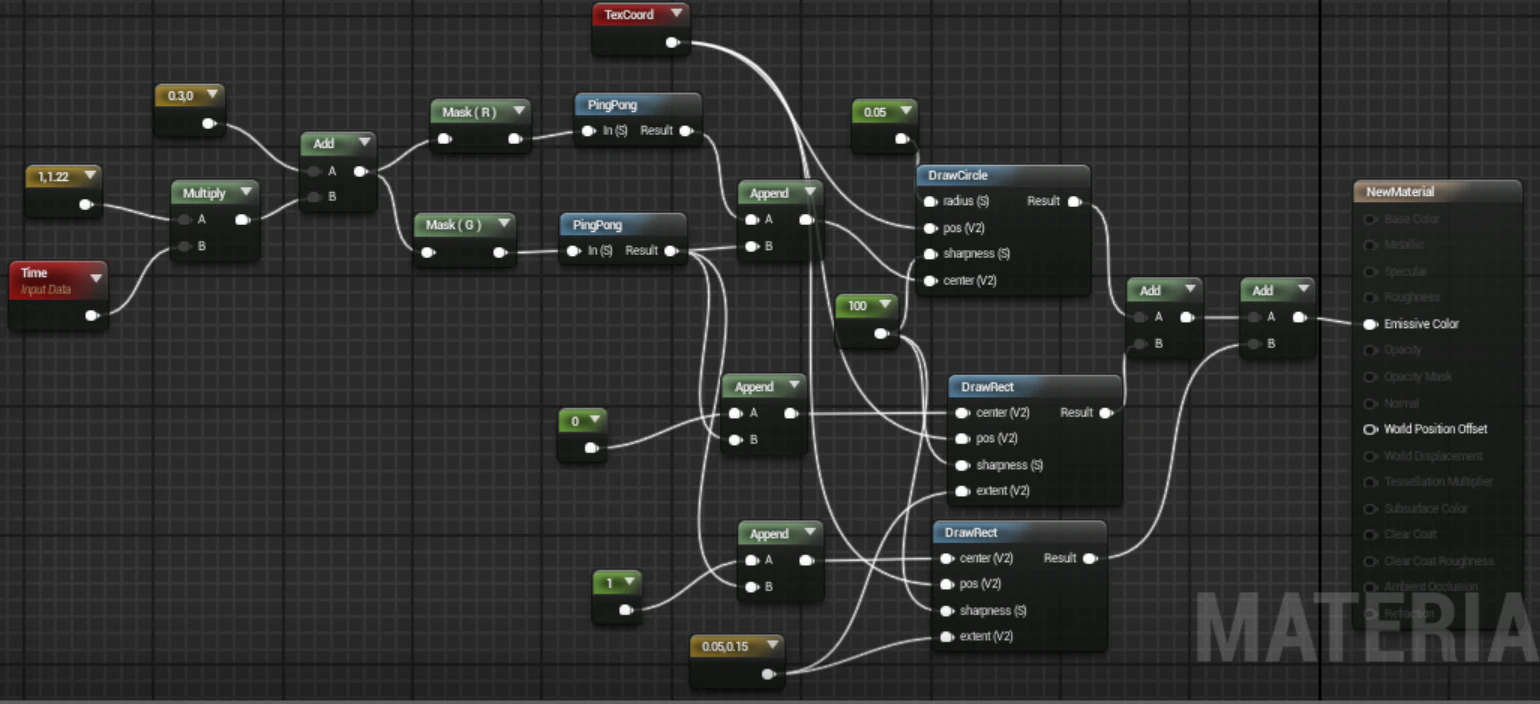
Task: Click the Time node's output pin
Action: (92, 316)
